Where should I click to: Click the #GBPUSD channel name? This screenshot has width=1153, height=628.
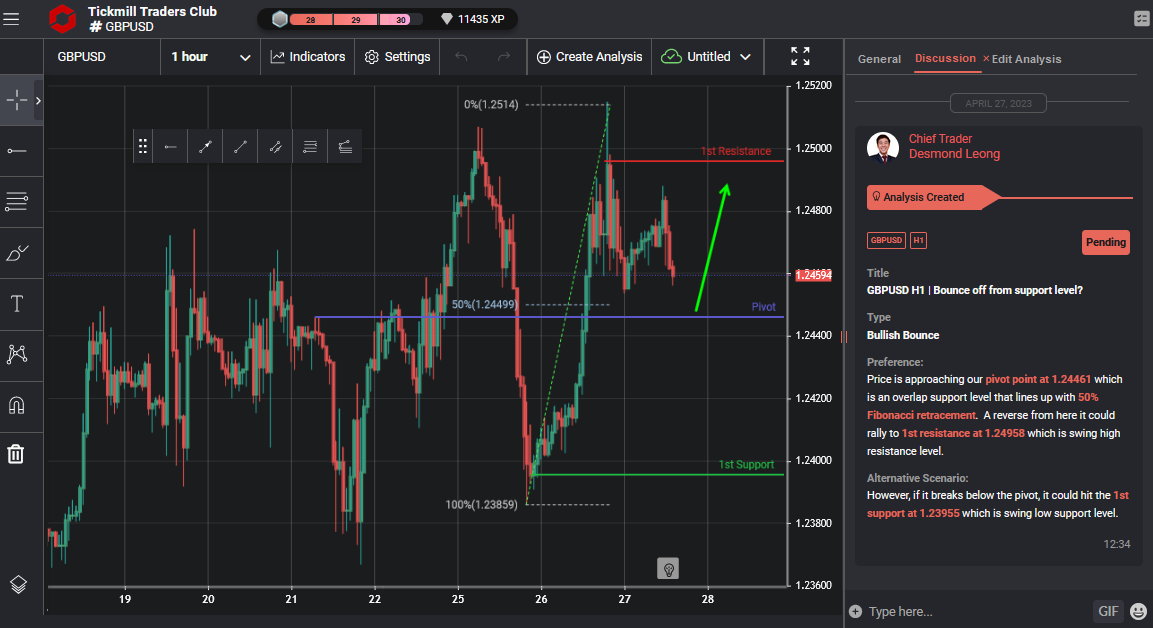click(121, 26)
